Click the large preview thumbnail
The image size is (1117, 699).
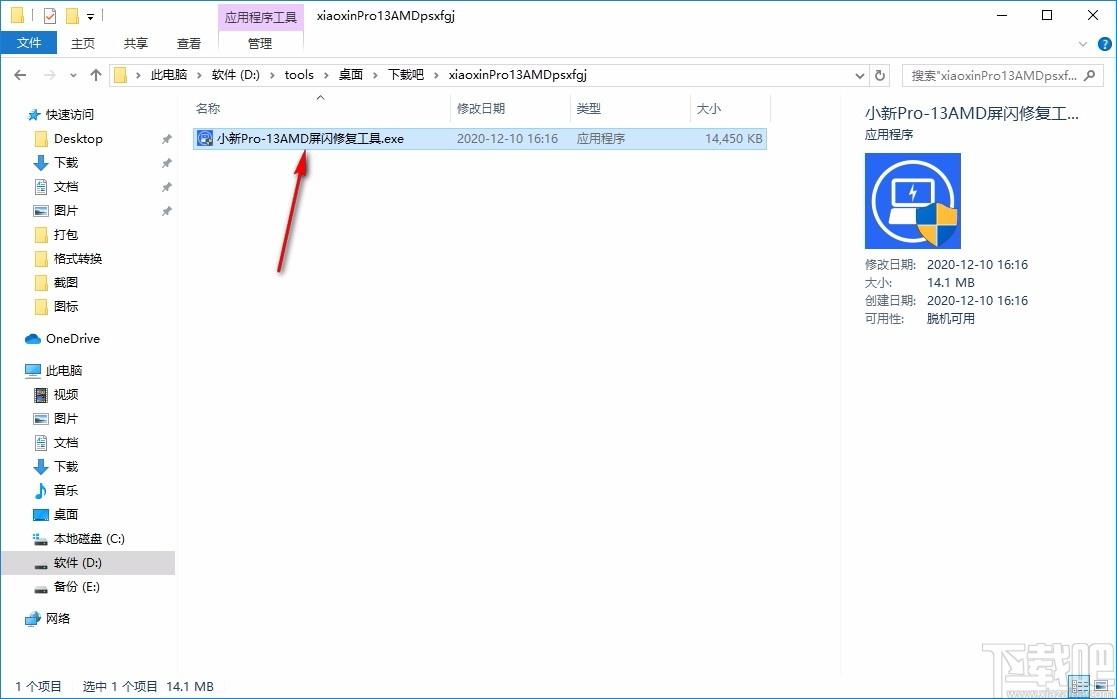[x=913, y=201]
